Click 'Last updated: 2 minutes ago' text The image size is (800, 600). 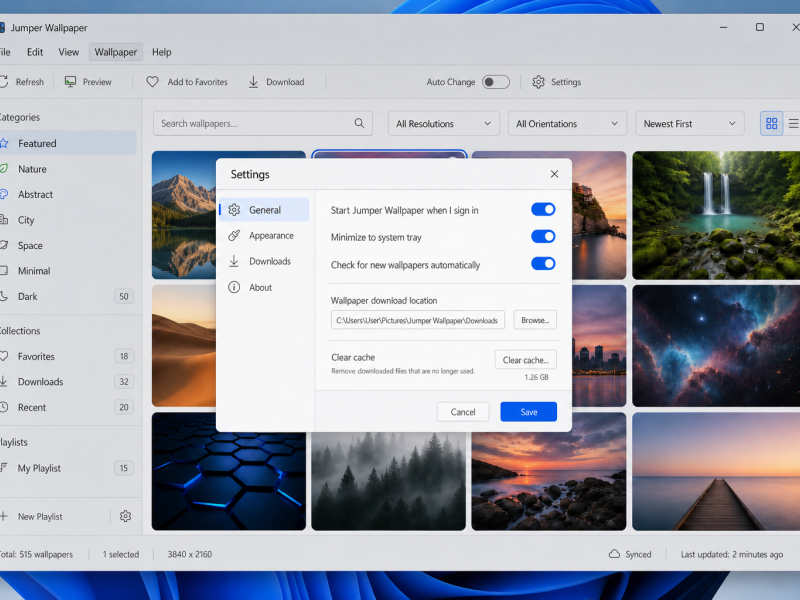point(732,554)
